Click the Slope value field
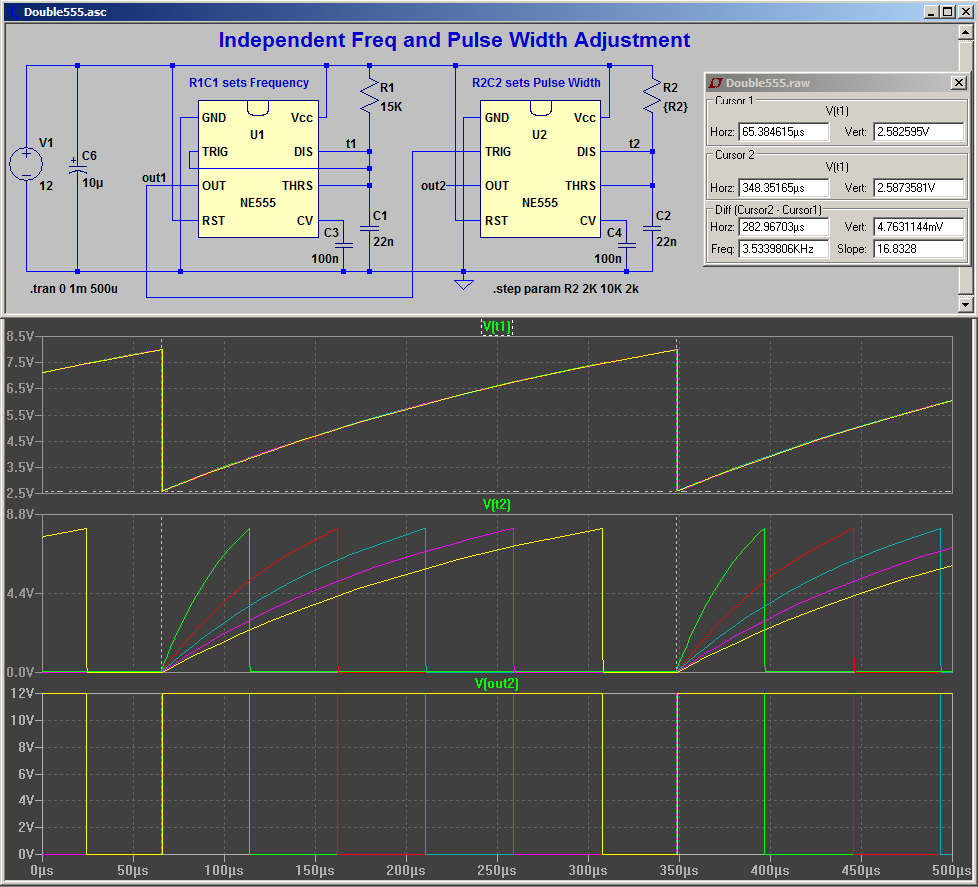 918,249
